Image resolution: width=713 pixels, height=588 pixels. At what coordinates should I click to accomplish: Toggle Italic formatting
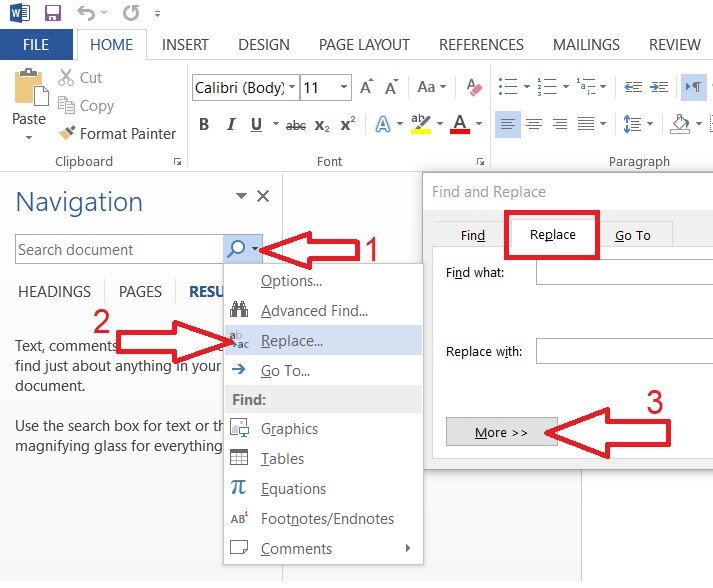pos(231,125)
